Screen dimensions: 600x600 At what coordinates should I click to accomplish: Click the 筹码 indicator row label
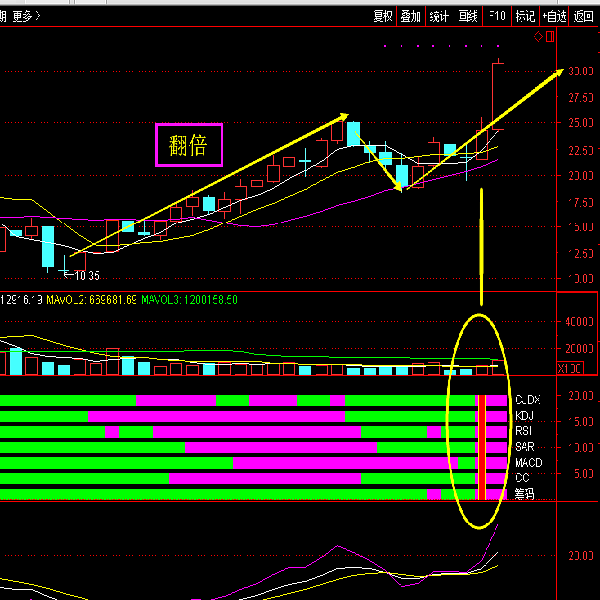tap(524, 495)
